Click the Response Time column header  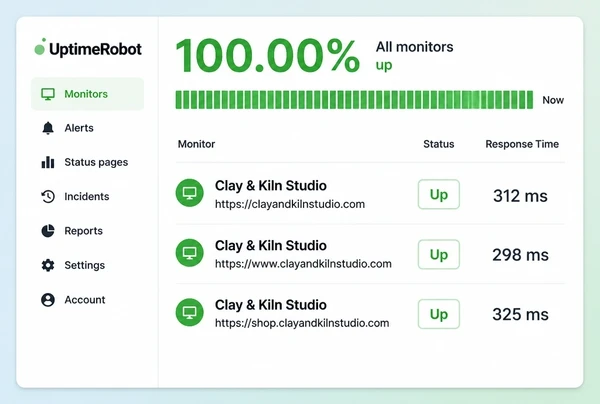pos(522,144)
